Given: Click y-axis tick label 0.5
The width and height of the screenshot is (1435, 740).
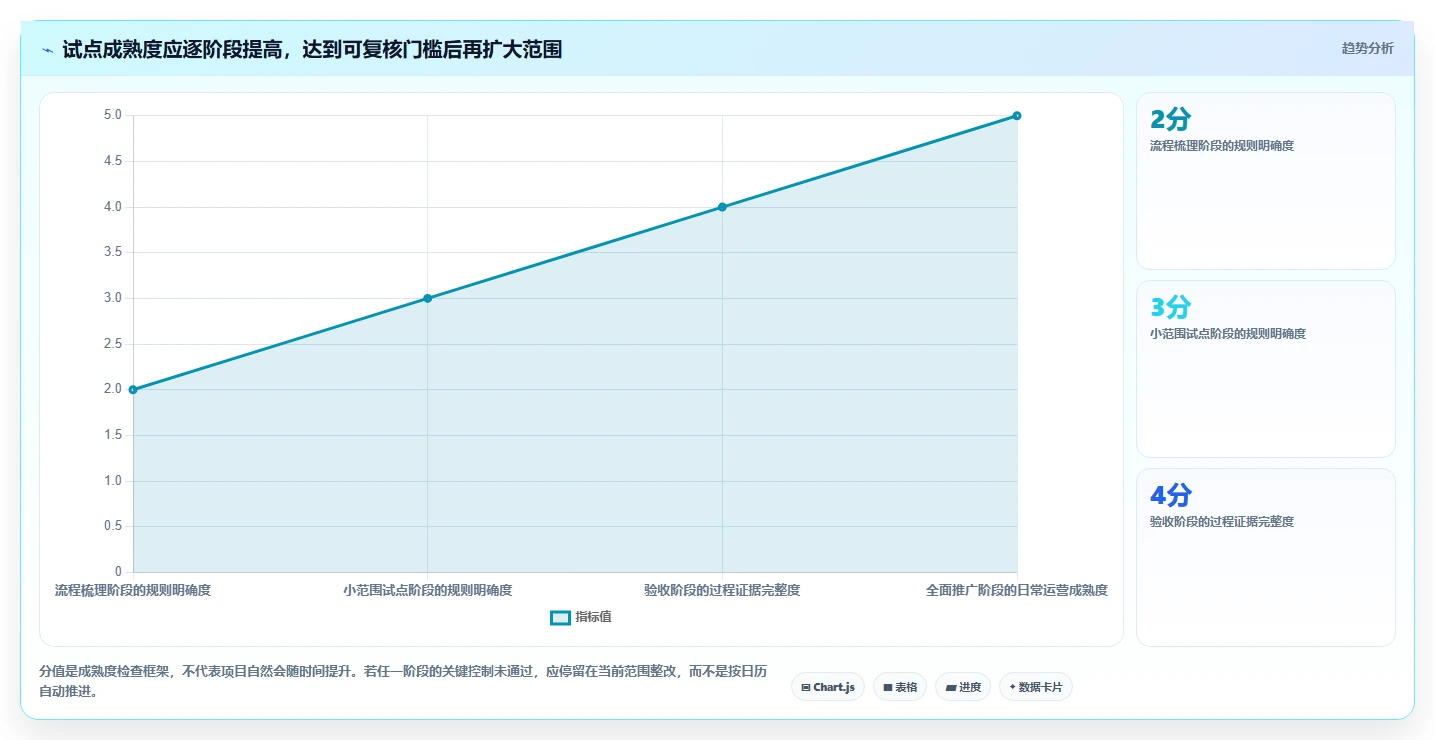Looking at the screenshot, I should tap(112, 526).
